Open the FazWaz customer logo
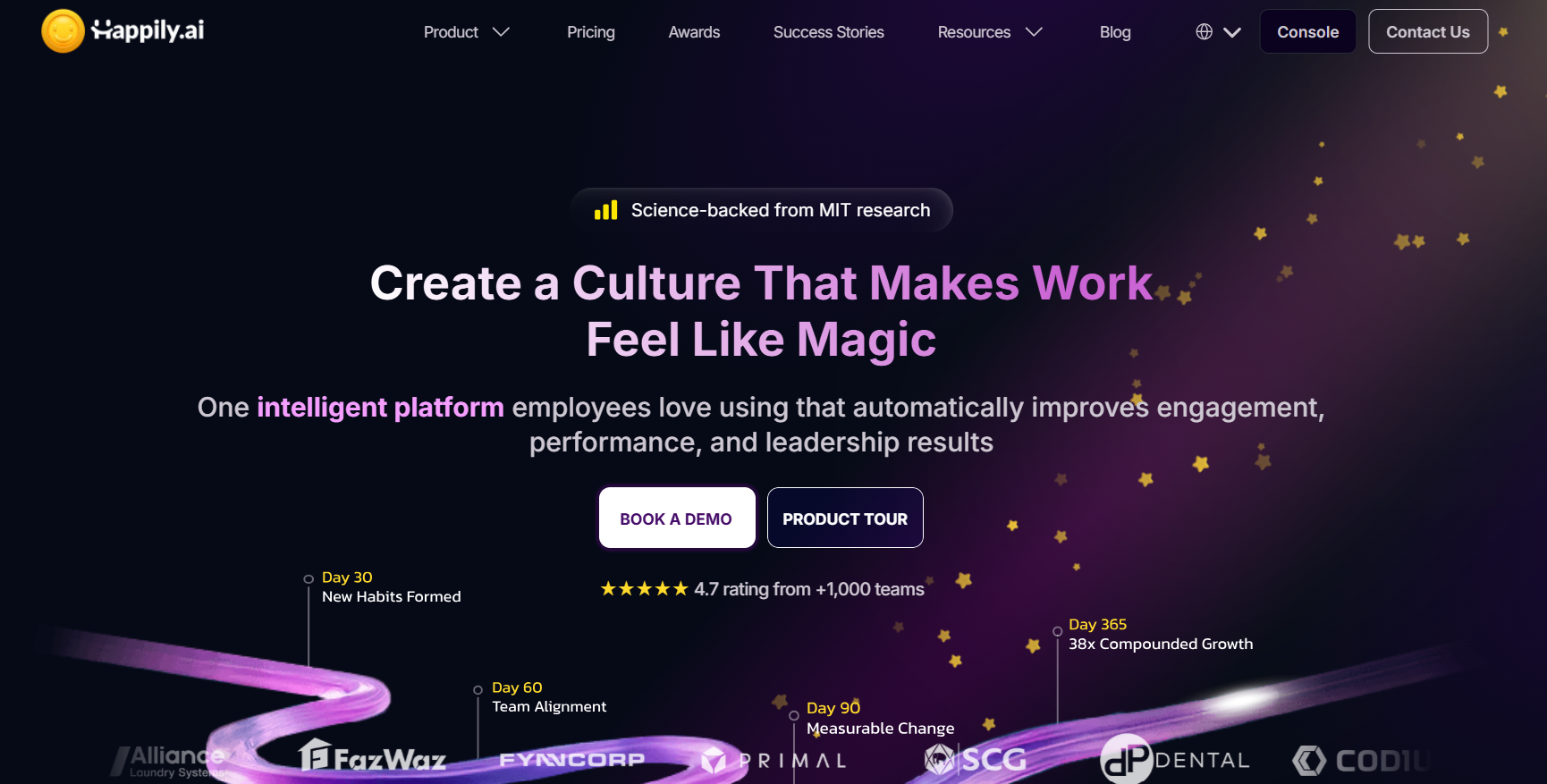Viewport: 1547px width, 784px height. 372,757
